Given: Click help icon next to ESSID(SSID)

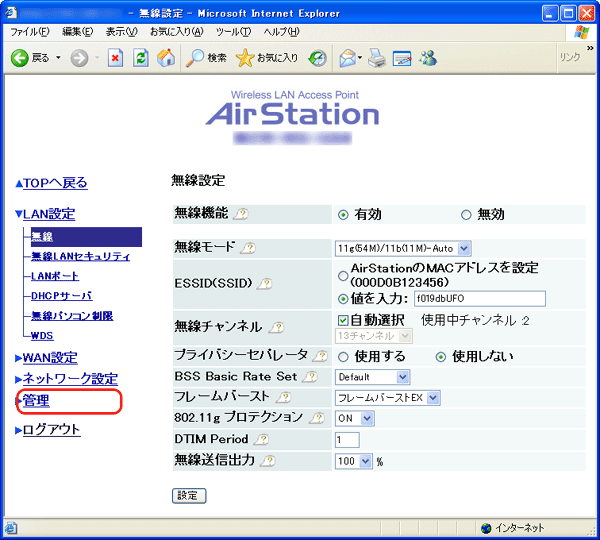Looking at the screenshot, I should [264, 284].
